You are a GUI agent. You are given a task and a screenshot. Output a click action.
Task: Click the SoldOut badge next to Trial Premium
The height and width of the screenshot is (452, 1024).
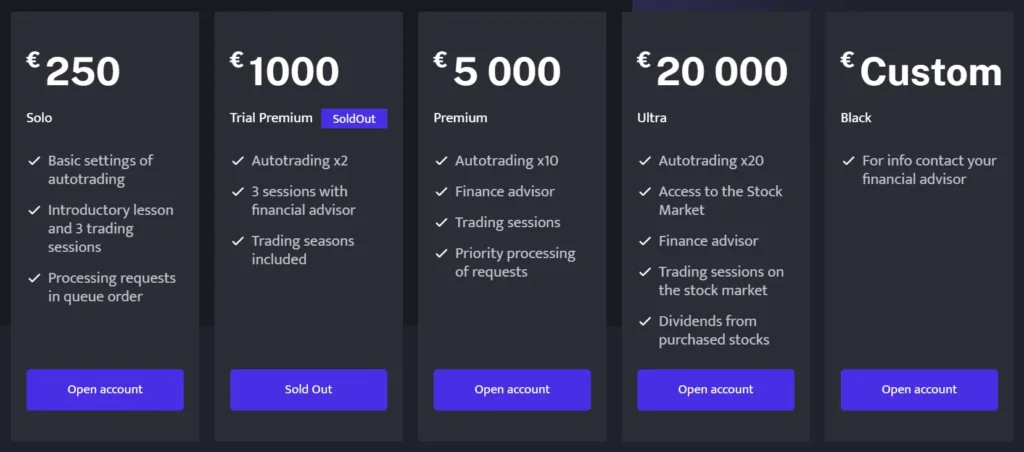click(x=354, y=119)
